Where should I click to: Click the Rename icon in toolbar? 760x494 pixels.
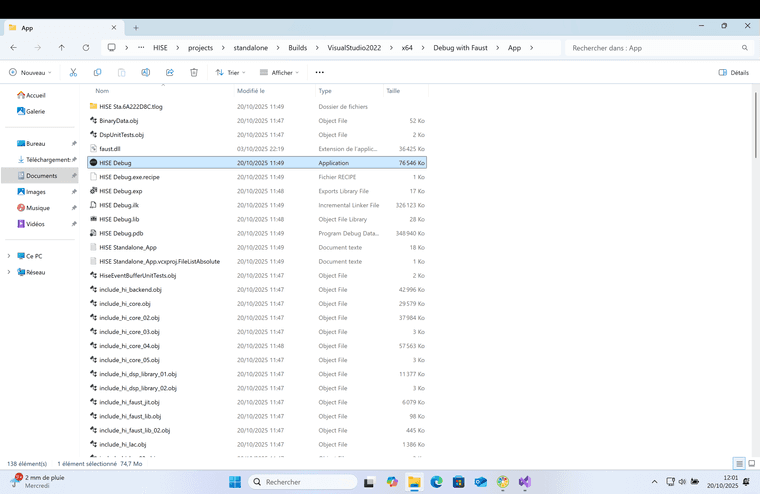click(145, 72)
